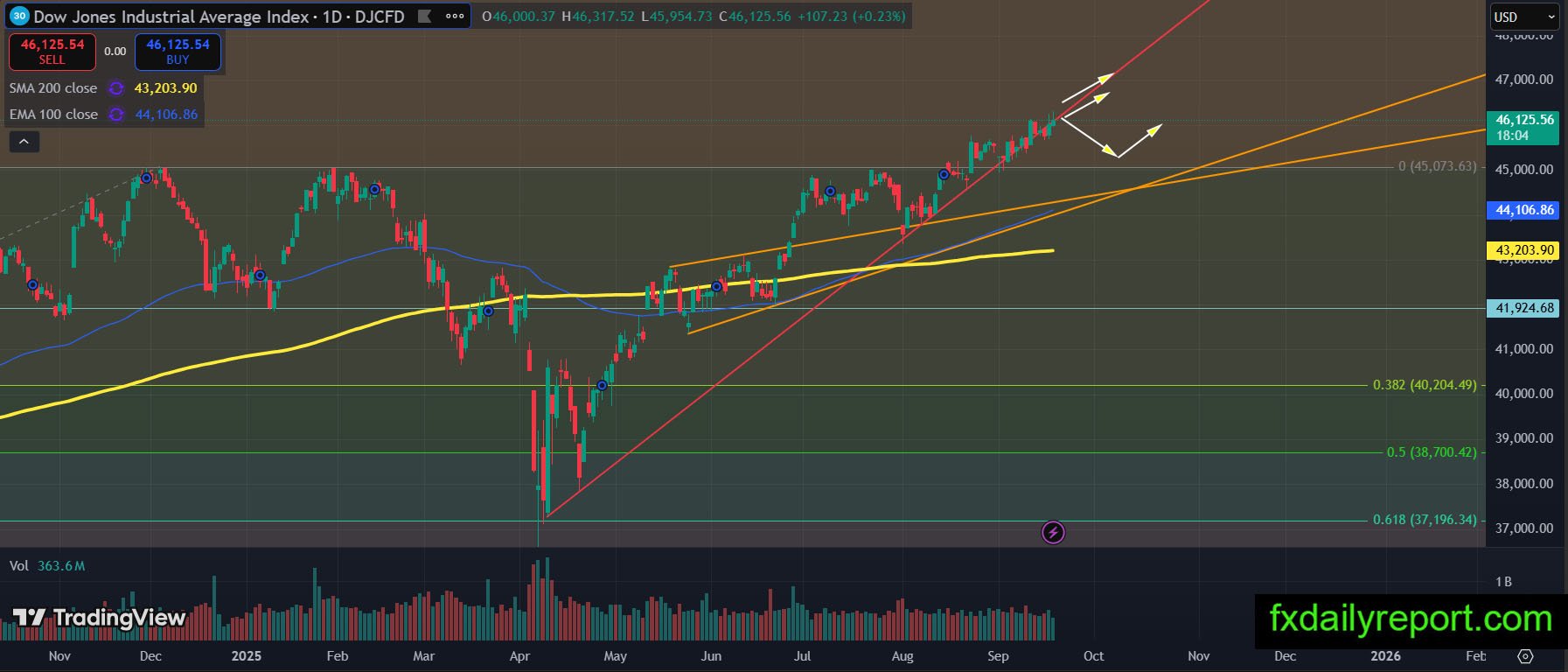Click the 37,000.00 price axis label
The image size is (1568, 672).
[1524, 528]
